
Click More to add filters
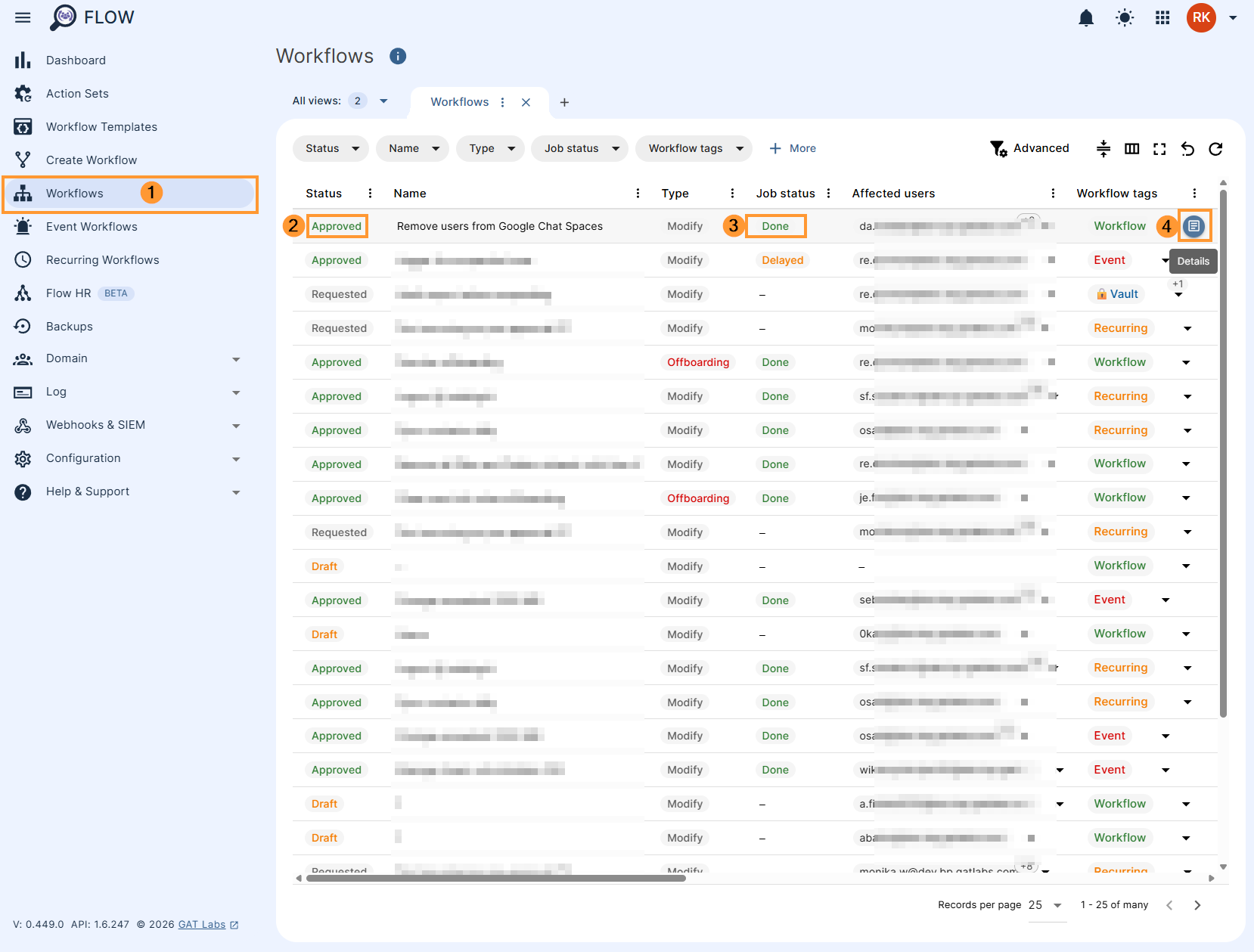793,148
